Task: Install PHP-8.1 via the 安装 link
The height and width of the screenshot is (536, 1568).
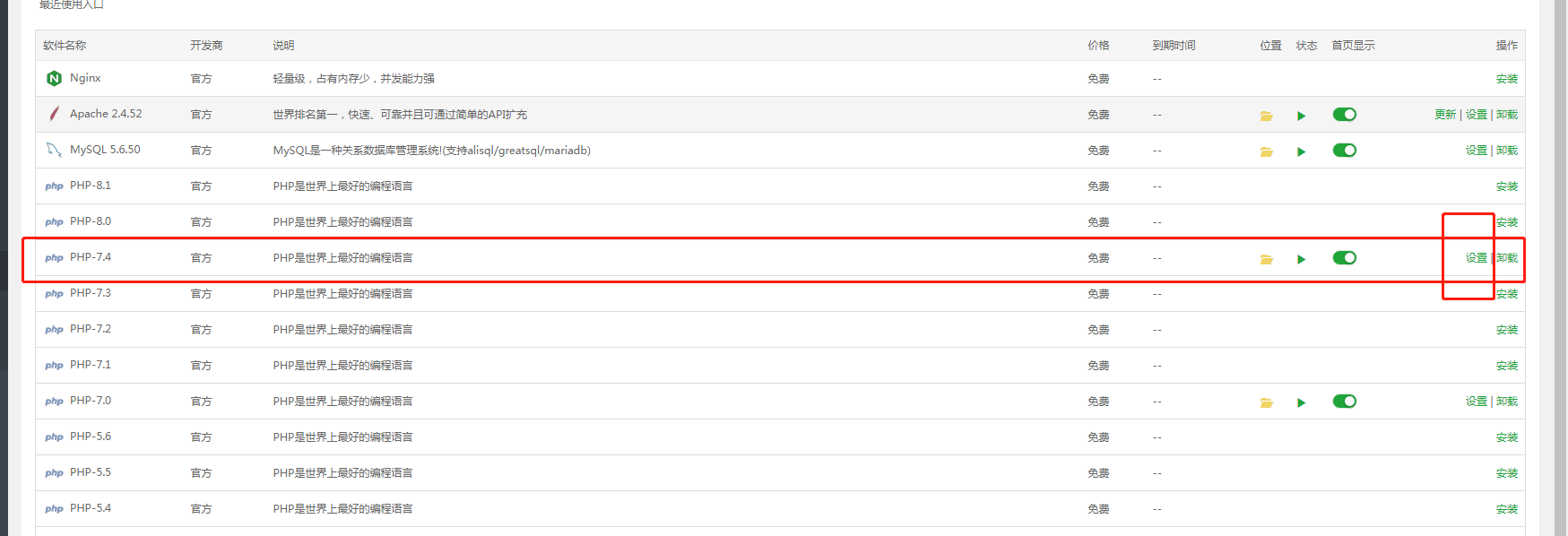Action: click(x=1507, y=186)
